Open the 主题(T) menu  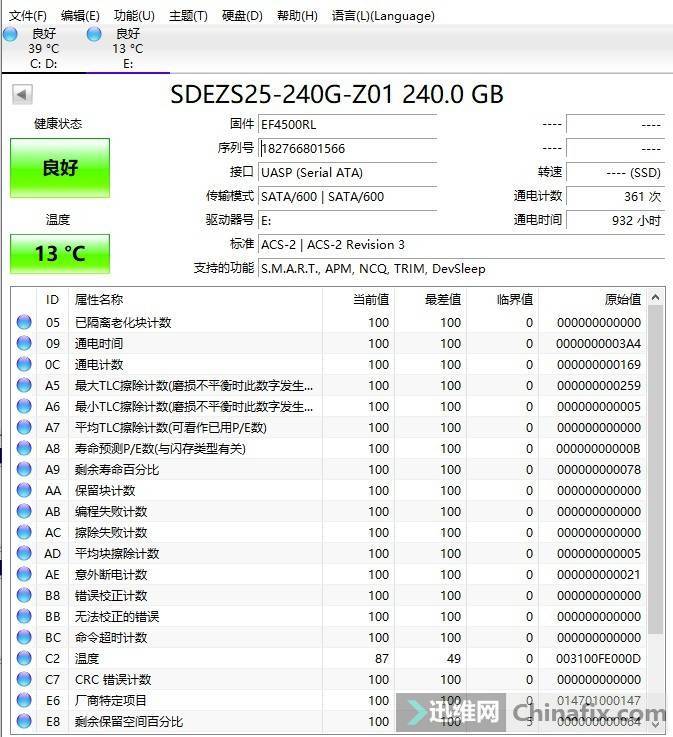(x=188, y=16)
